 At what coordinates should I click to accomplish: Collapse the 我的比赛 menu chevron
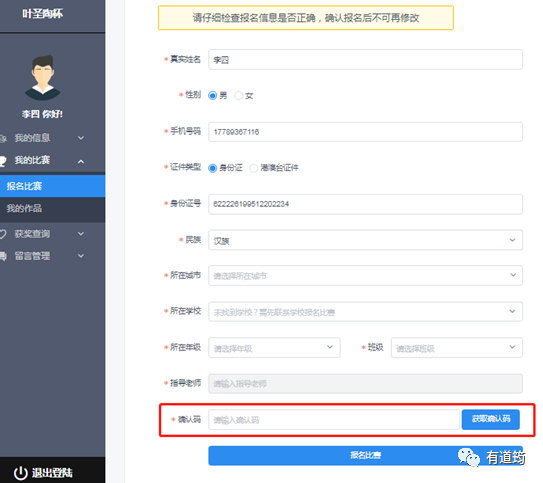(x=81, y=161)
